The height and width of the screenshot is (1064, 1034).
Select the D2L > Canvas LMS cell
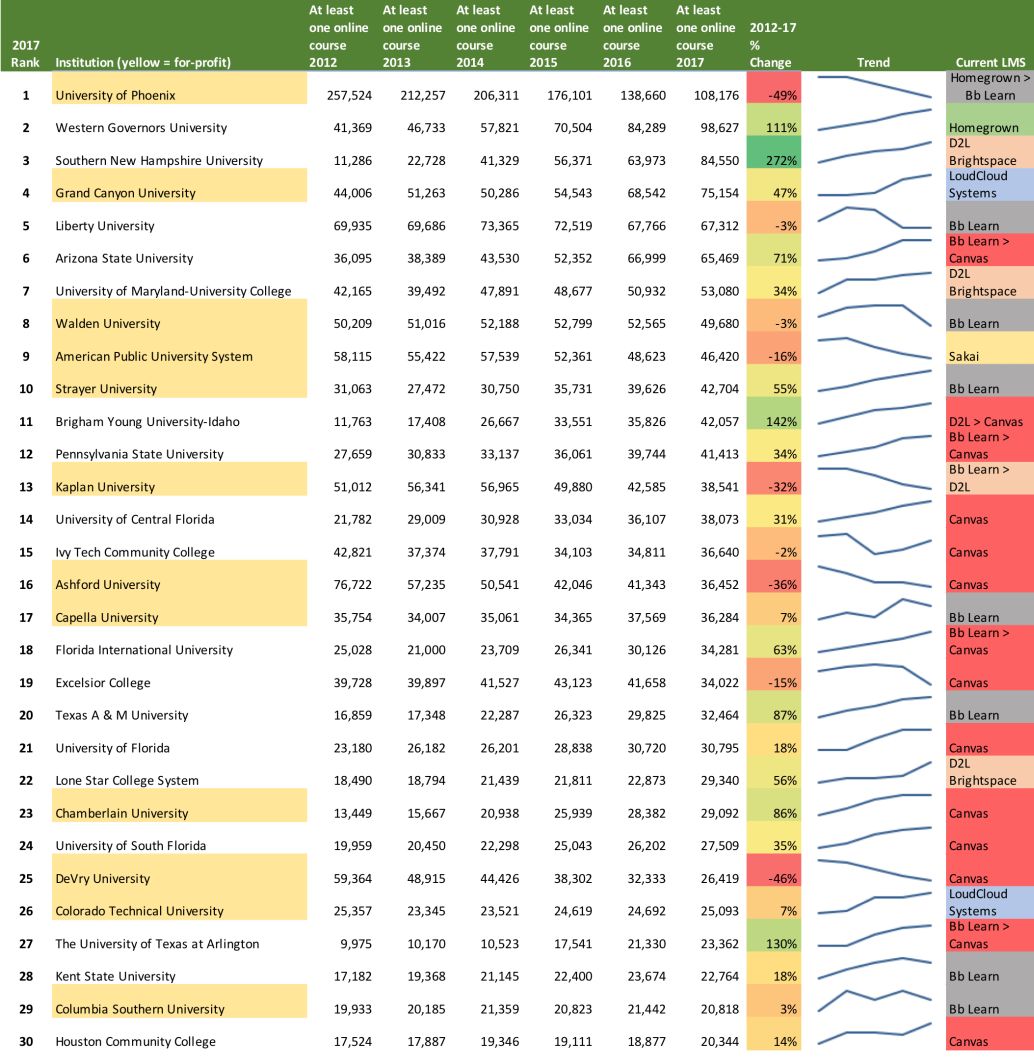click(990, 414)
